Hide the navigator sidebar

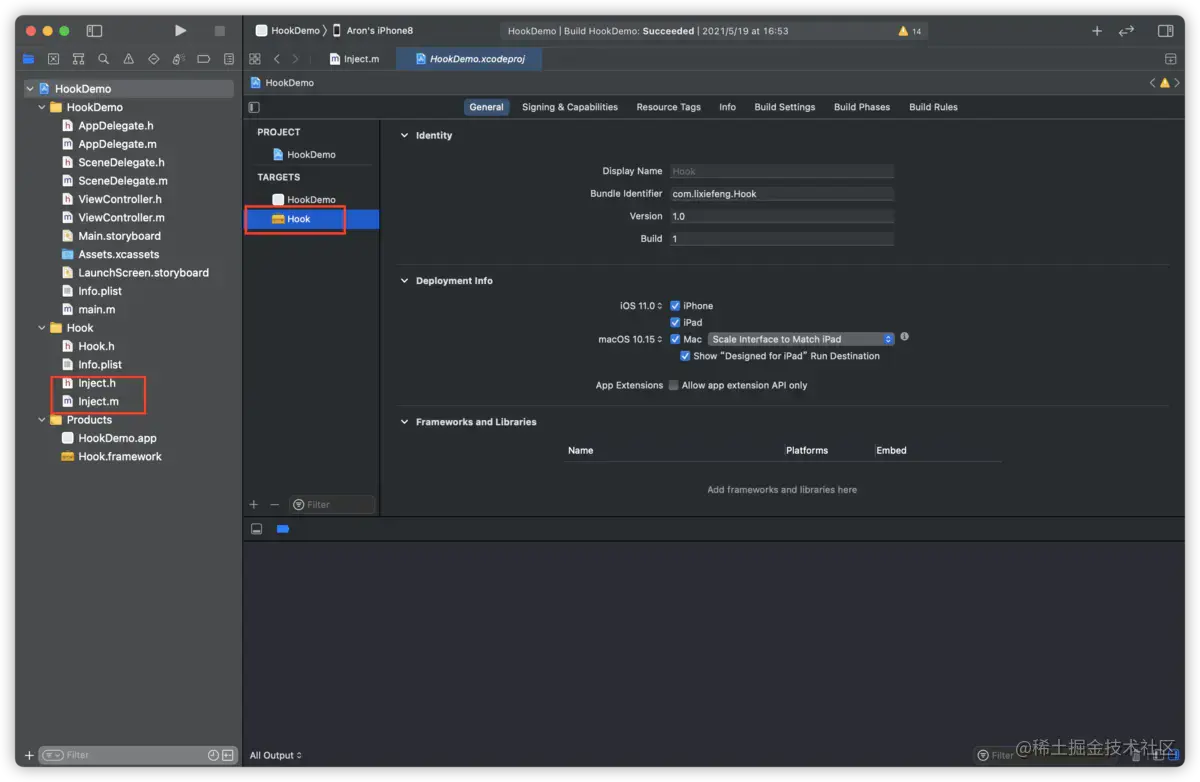click(95, 31)
